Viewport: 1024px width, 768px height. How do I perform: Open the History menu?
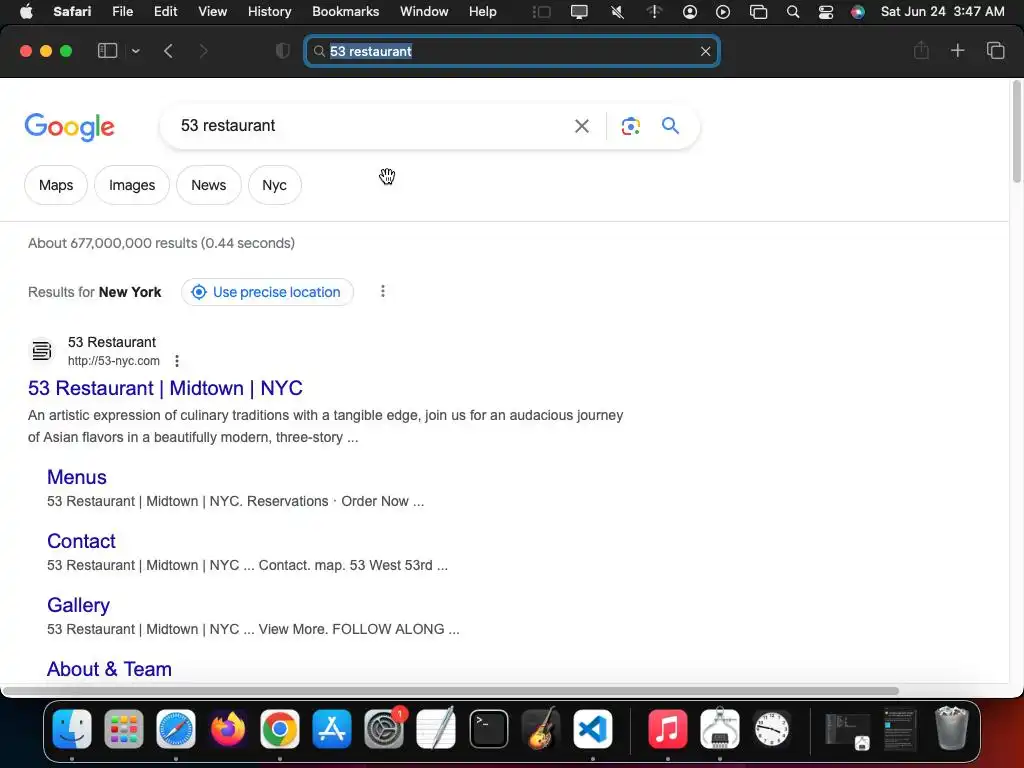point(269,12)
